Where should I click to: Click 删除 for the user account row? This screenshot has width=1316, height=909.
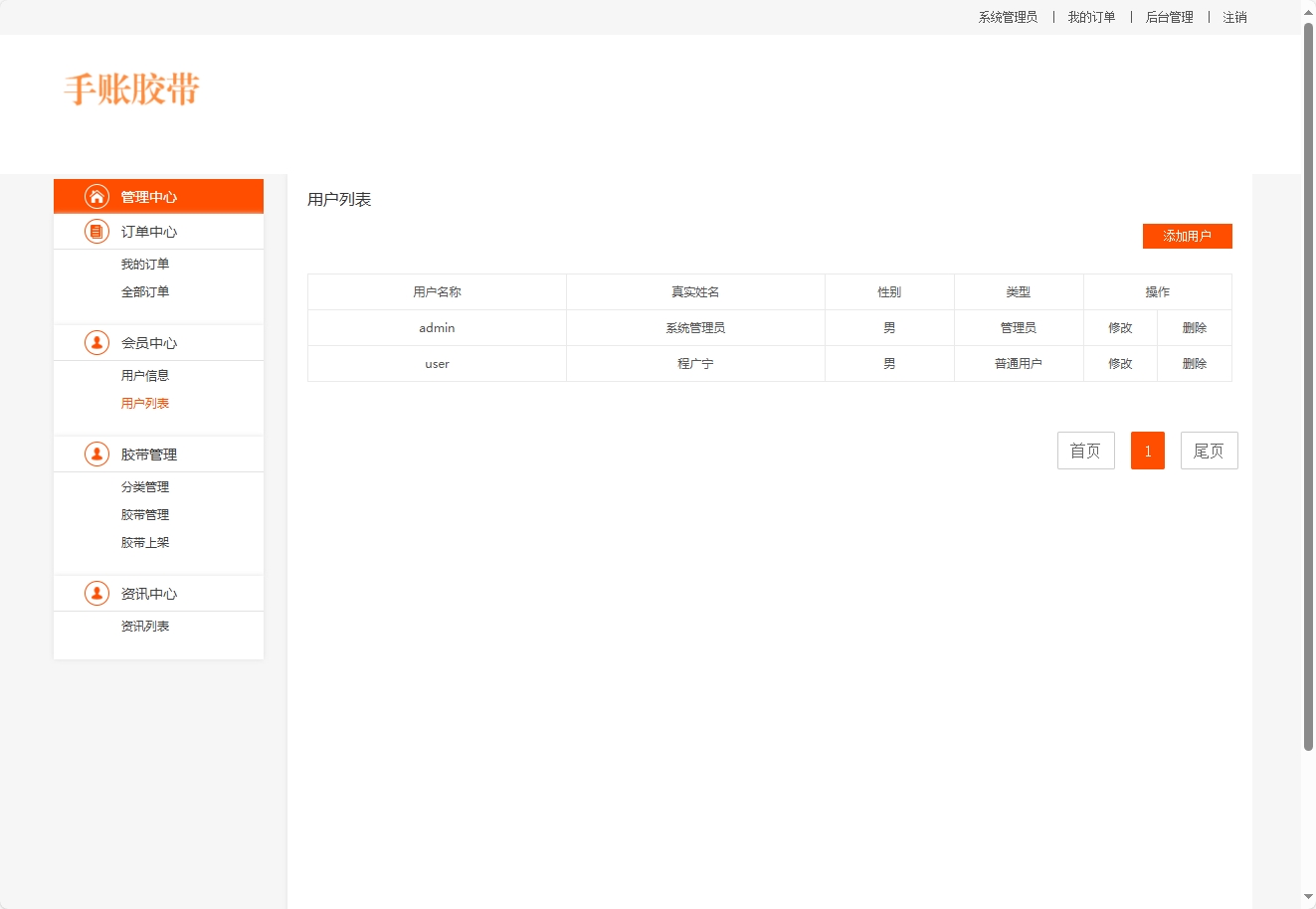pyautogui.click(x=1195, y=363)
